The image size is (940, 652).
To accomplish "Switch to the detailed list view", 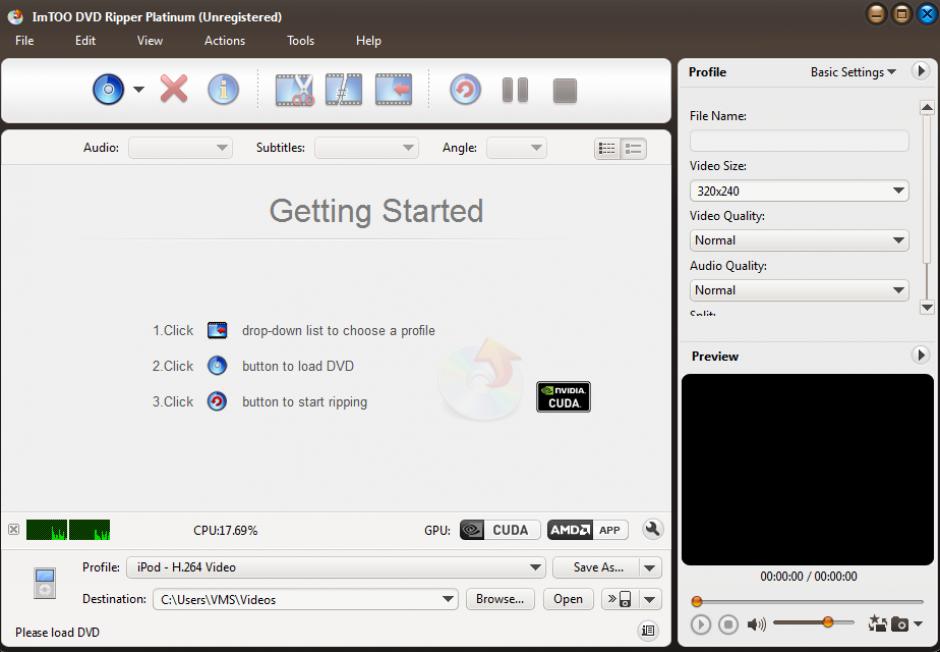I will [x=607, y=149].
